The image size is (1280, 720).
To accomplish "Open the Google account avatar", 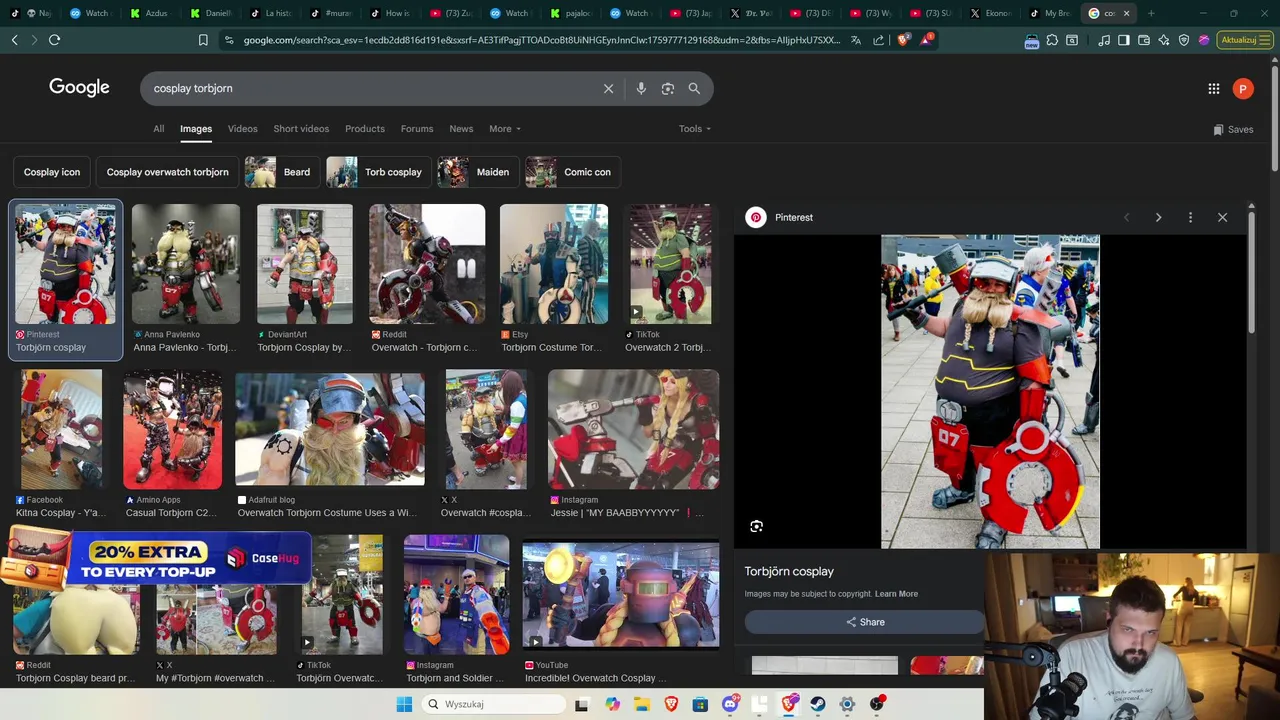I will click(x=1243, y=89).
